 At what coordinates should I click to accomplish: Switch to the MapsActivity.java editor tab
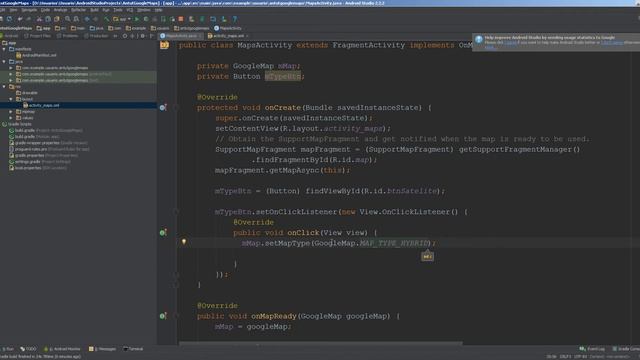[x=180, y=36]
